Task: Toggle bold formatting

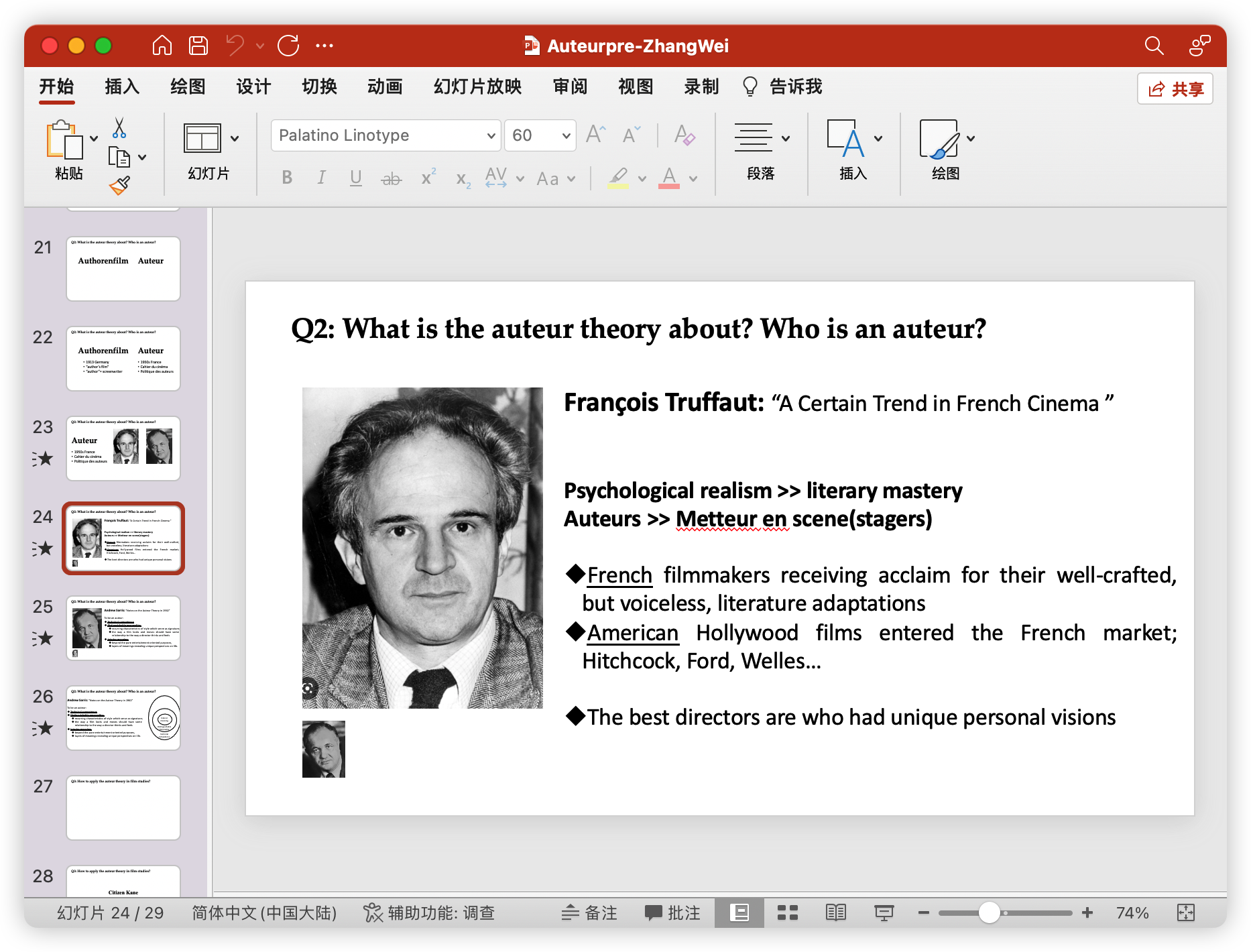Action: pos(287,178)
